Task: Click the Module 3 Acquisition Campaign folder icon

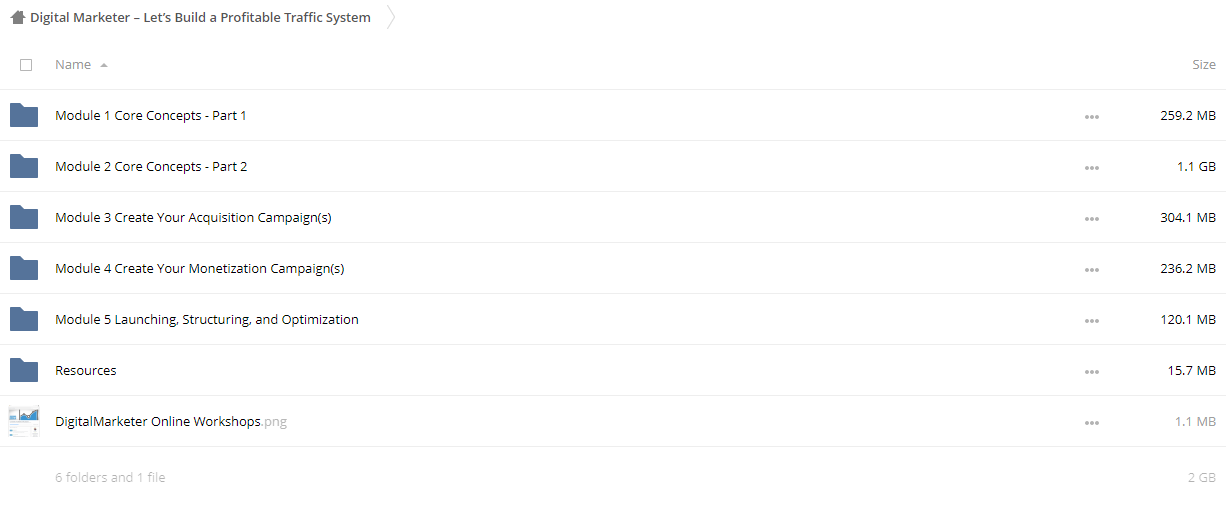Action: click(24, 218)
